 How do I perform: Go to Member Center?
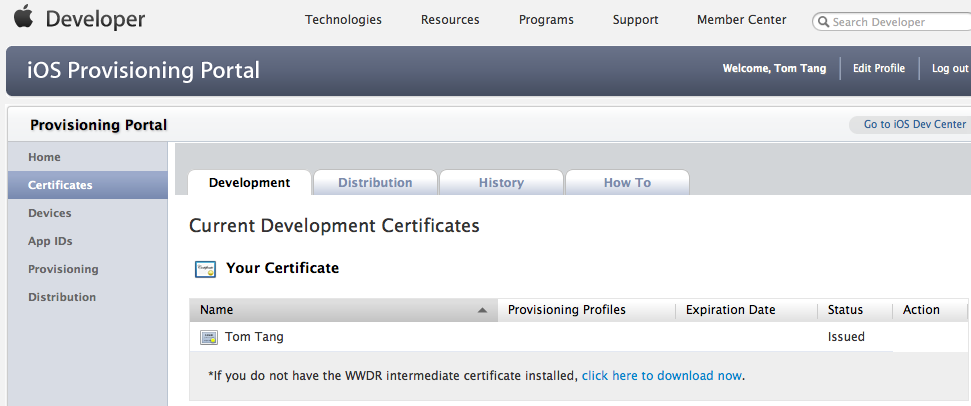[x=741, y=20]
